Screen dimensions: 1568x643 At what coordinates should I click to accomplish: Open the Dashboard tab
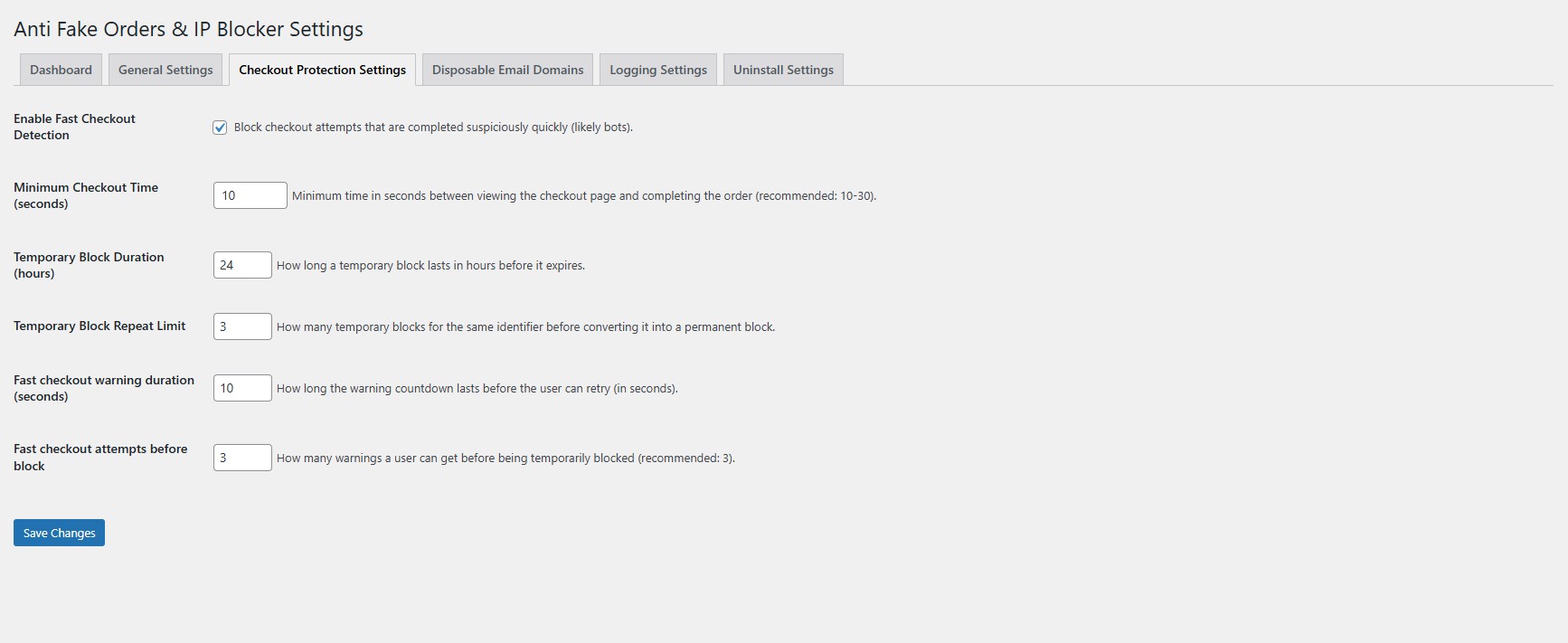pos(61,70)
